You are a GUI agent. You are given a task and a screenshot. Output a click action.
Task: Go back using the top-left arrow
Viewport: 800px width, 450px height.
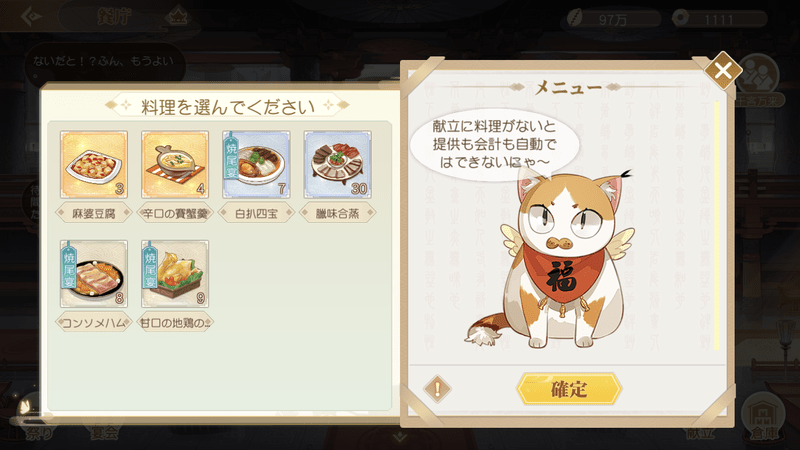(32, 16)
